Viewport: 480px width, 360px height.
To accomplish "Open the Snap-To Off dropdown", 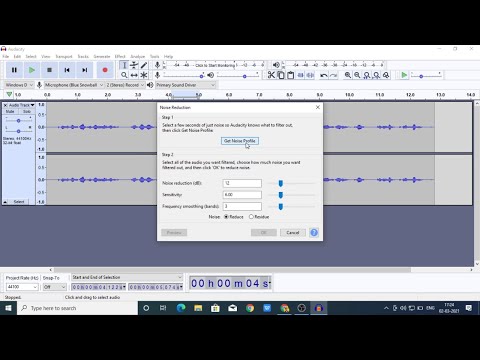I will [55, 287].
